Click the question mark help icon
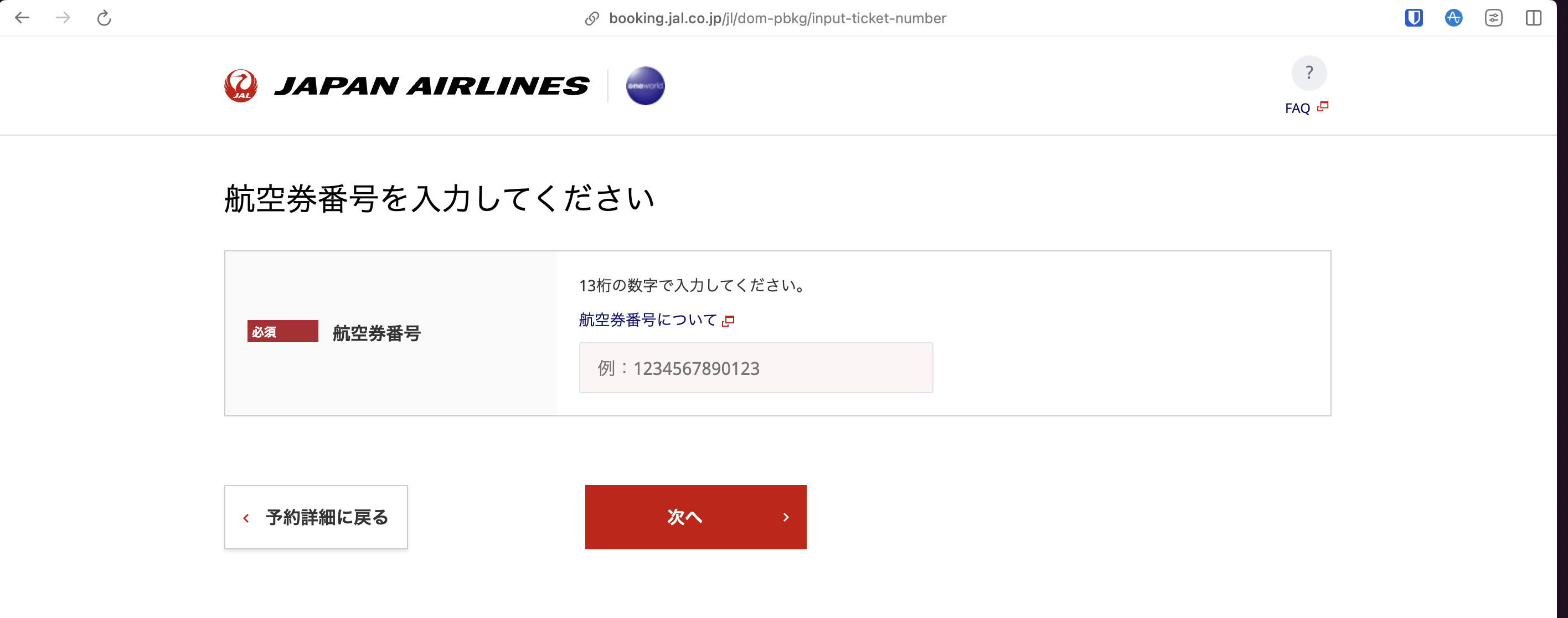The height and width of the screenshot is (618, 1568). (1309, 73)
